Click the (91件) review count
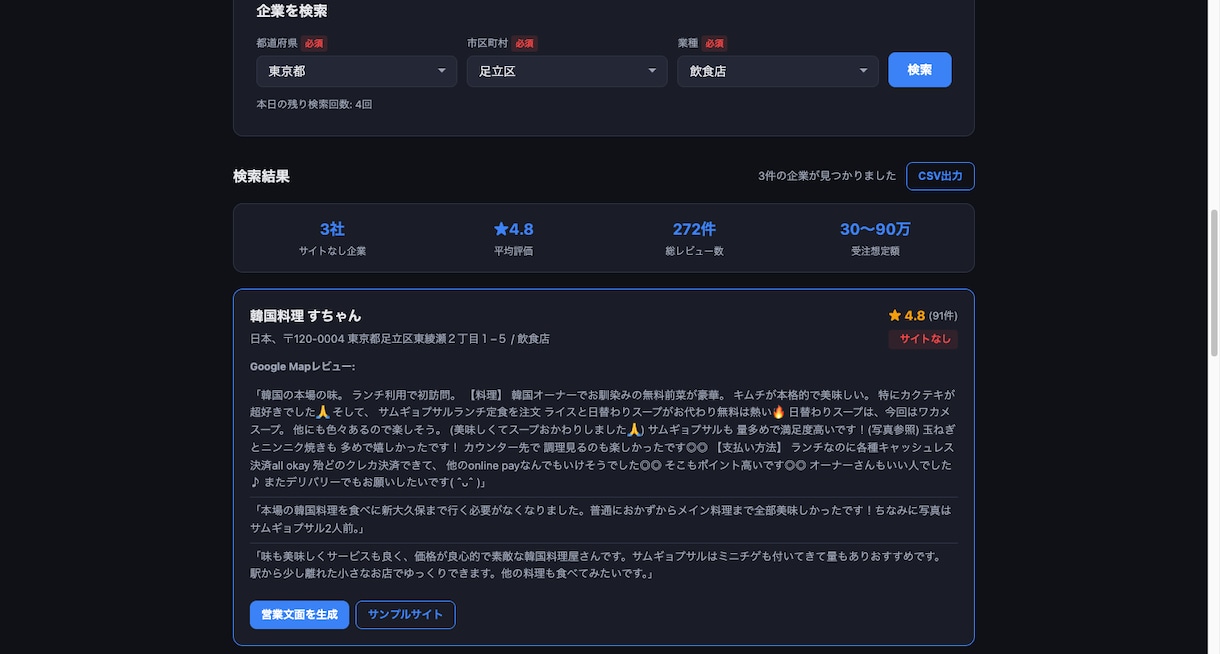Image resolution: width=1220 pixels, height=654 pixels. 943,316
